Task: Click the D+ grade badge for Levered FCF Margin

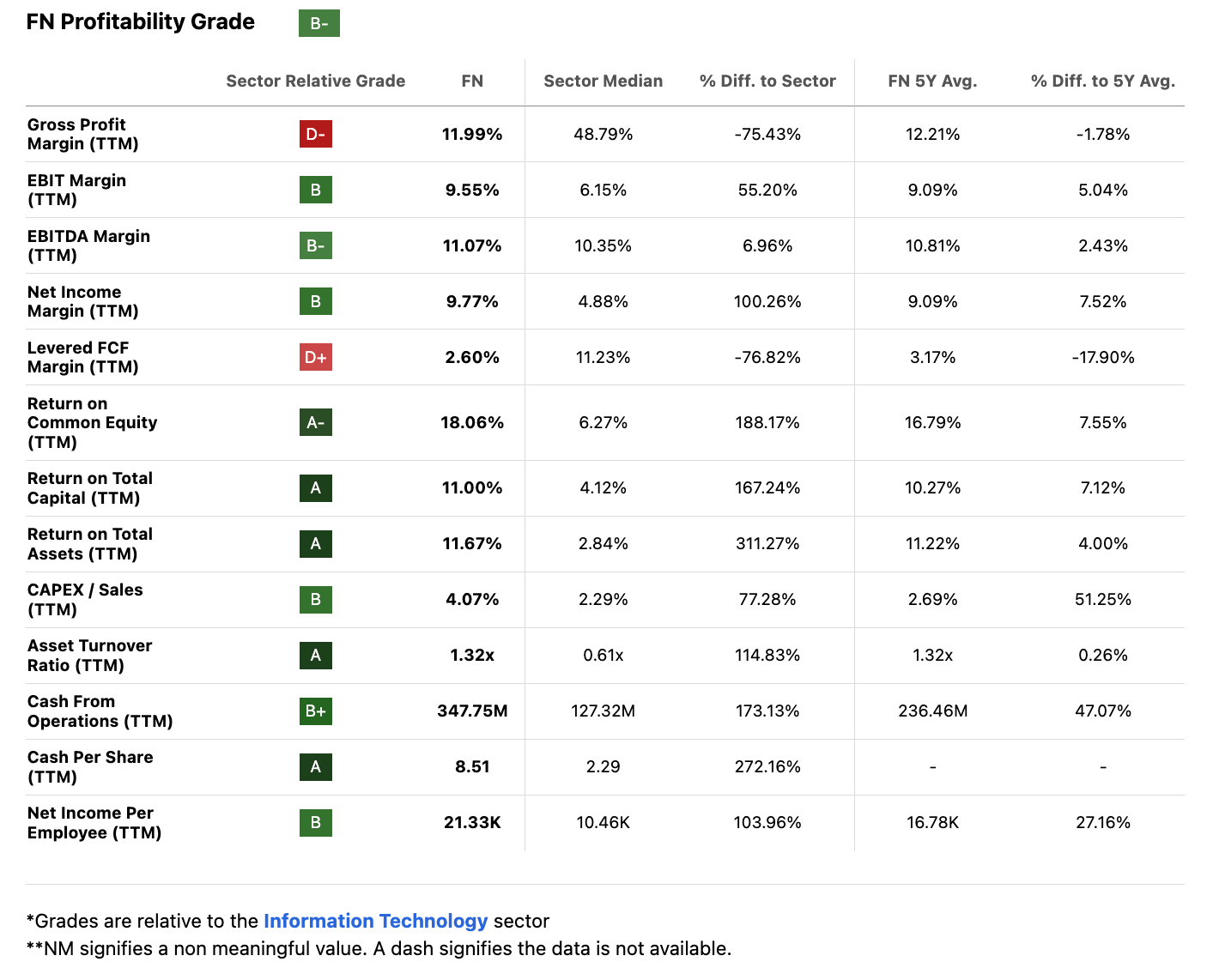Action: 315,357
